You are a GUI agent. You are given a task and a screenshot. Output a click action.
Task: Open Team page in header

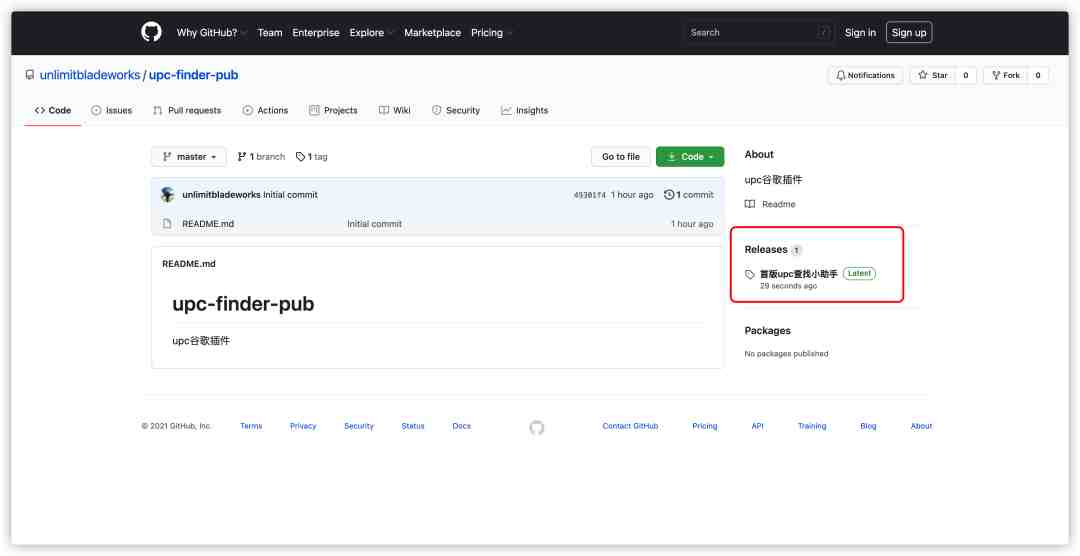(270, 32)
